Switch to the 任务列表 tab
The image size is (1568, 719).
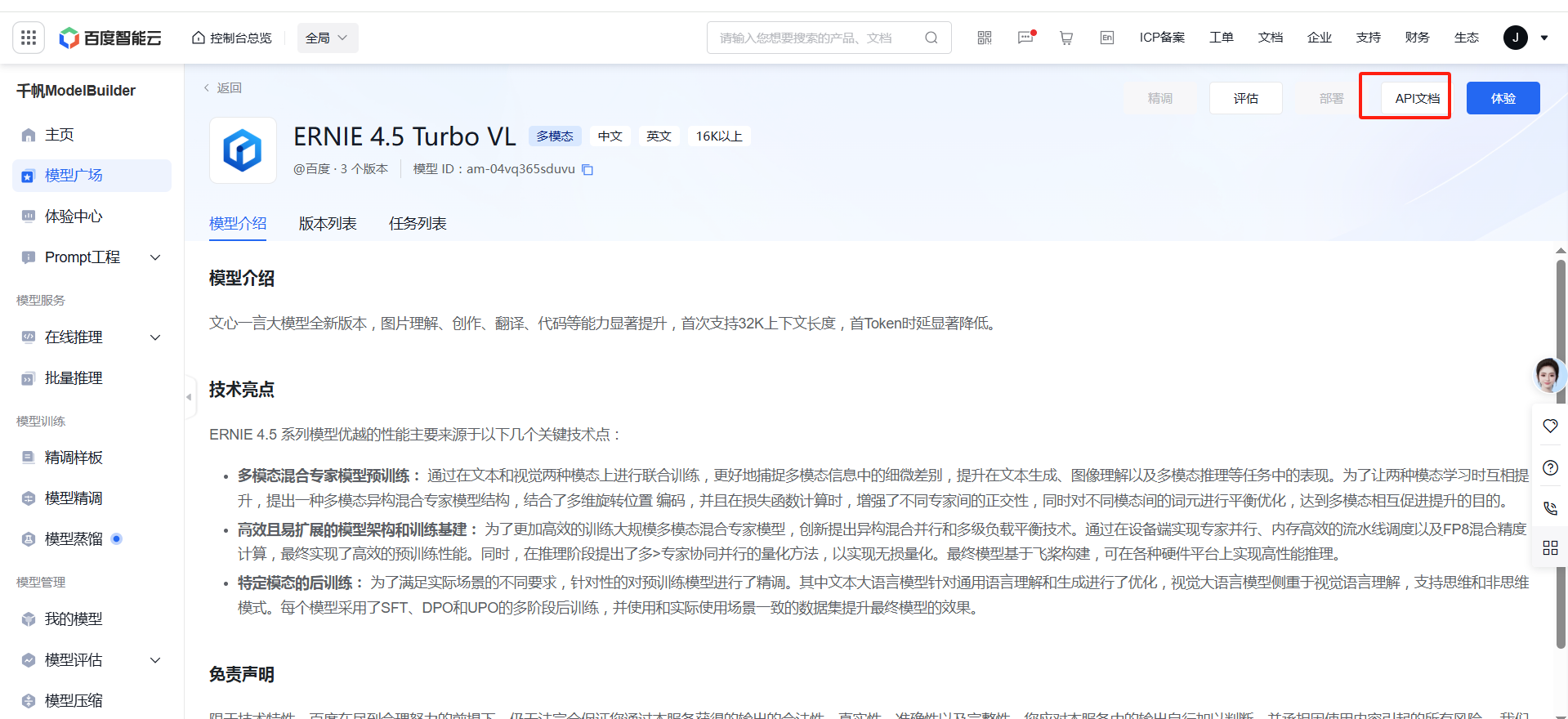[x=418, y=224]
